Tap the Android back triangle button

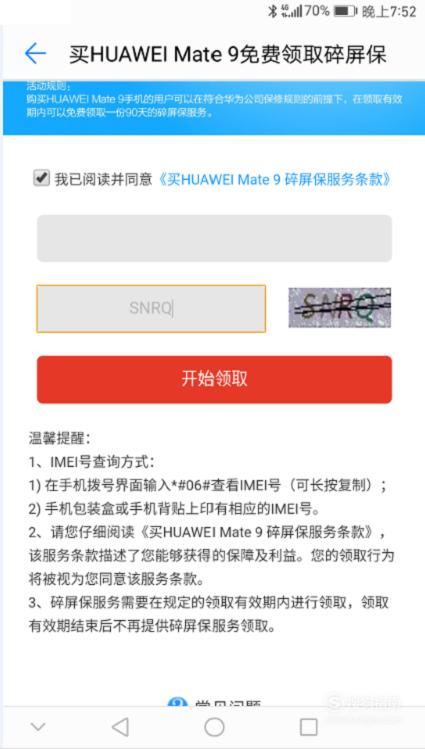pyautogui.click(x=120, y=727)
